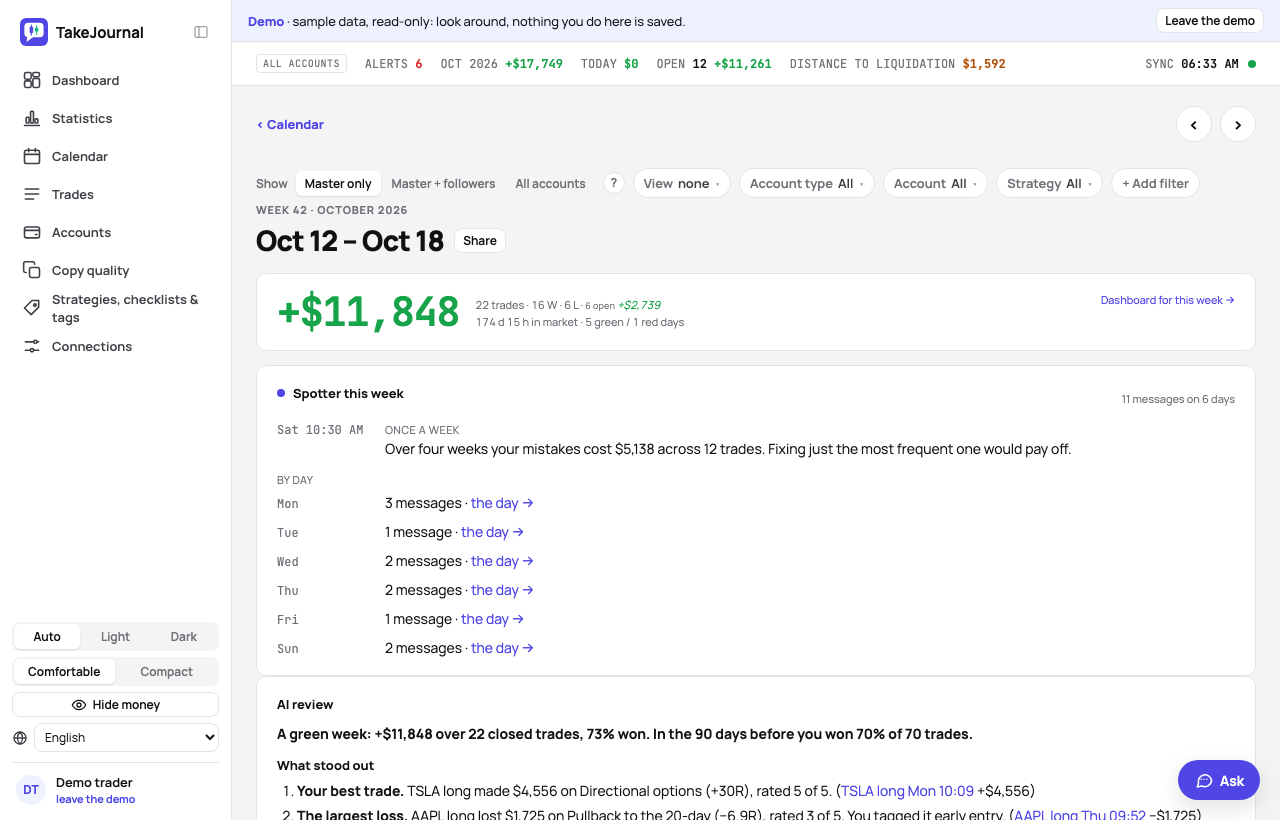Image resolution: width=1280 pixels, height=820 pixels.
Task: Open the Ask chat button
Action: pos(1219,781)
